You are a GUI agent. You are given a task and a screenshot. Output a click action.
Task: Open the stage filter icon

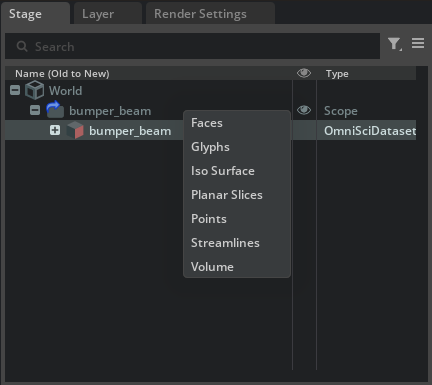pyautogui.click(x=395, y=44)
